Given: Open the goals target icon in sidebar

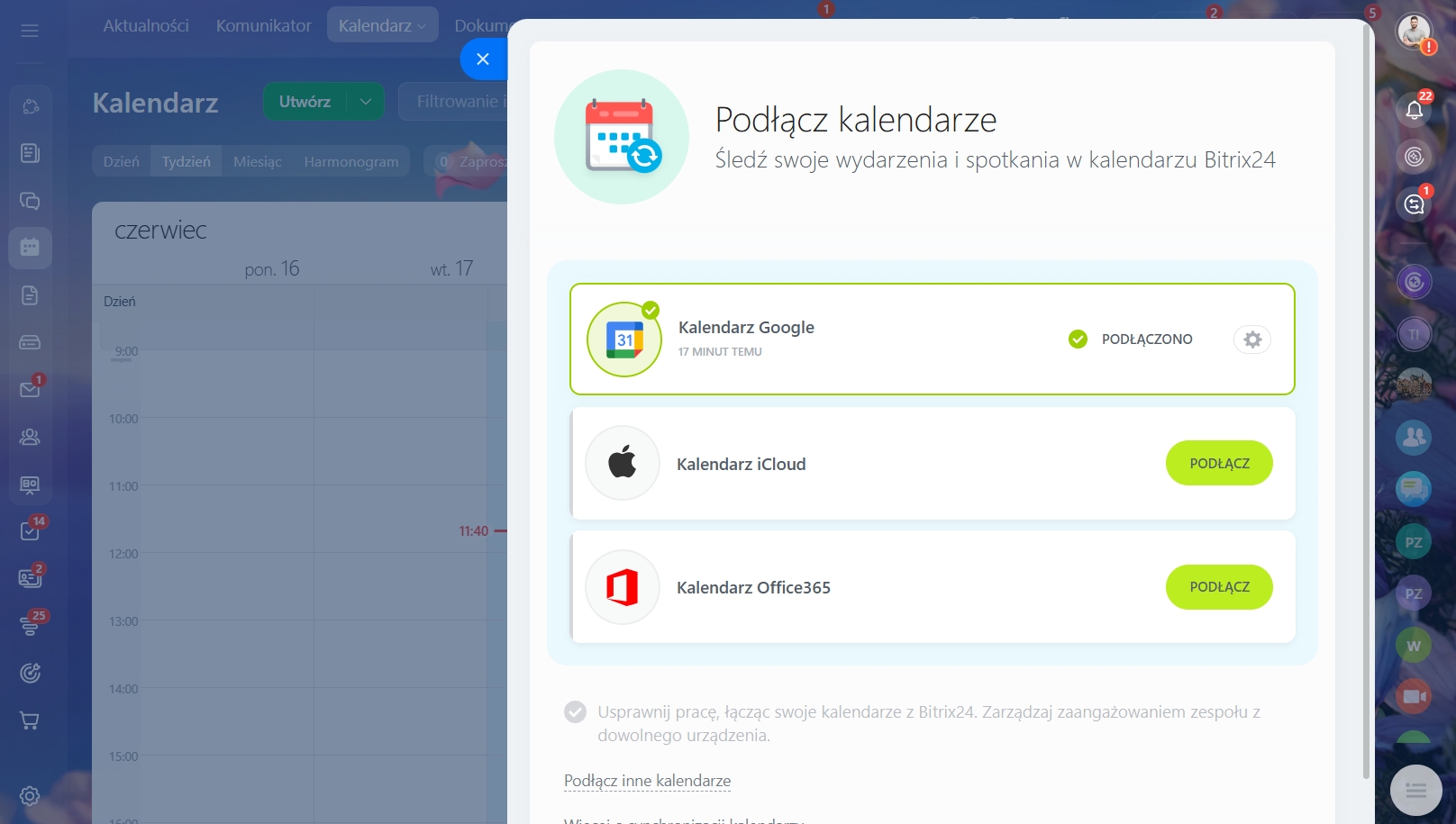Looking at the screenshot, I should (x=30, y=673).
